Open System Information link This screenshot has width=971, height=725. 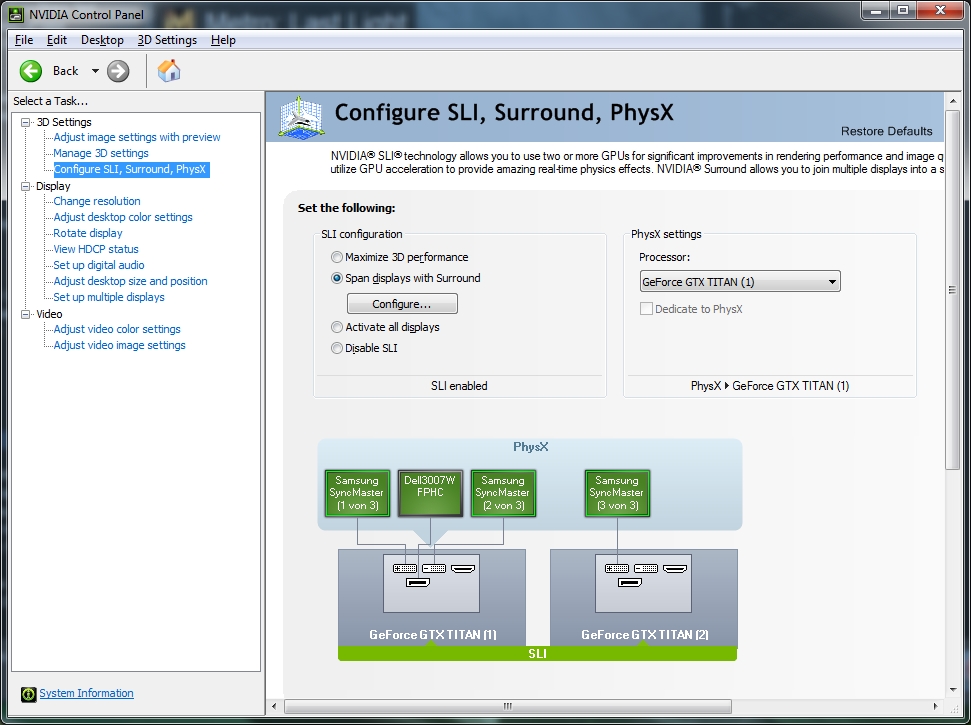click(x=87, y=693)
